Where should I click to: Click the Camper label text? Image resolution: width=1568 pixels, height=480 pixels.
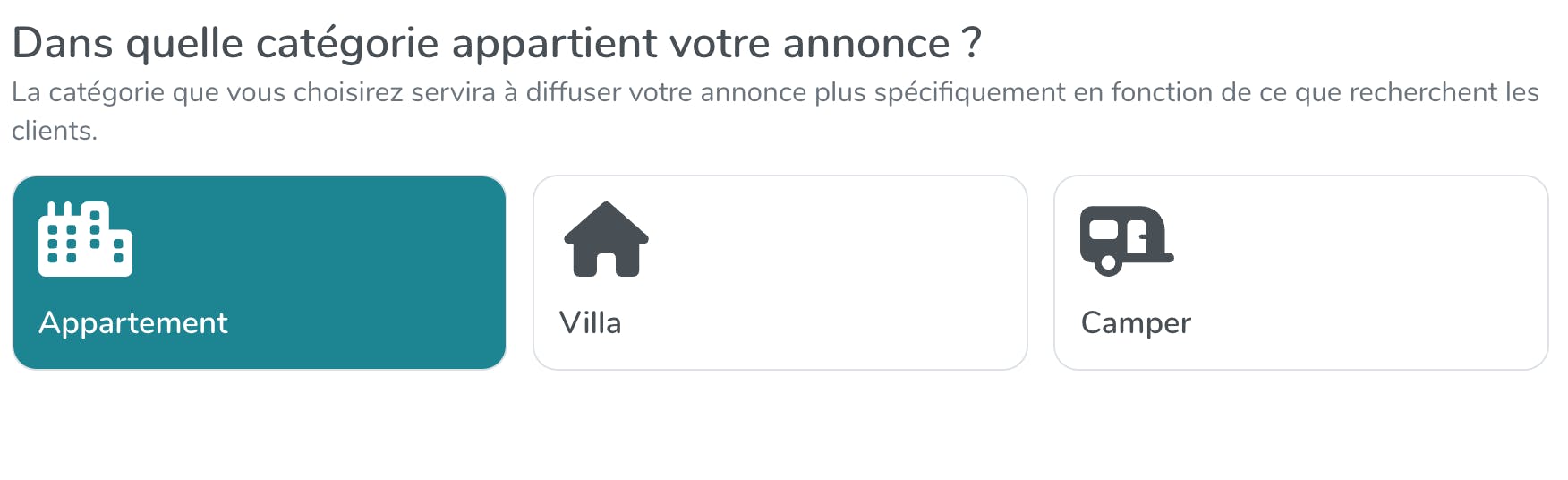(x=1136, y=322)
